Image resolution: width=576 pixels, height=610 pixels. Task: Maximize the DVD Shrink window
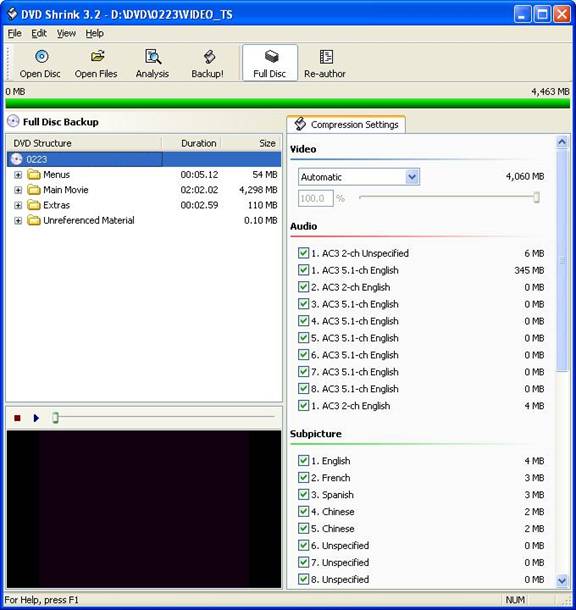[542, 14]
